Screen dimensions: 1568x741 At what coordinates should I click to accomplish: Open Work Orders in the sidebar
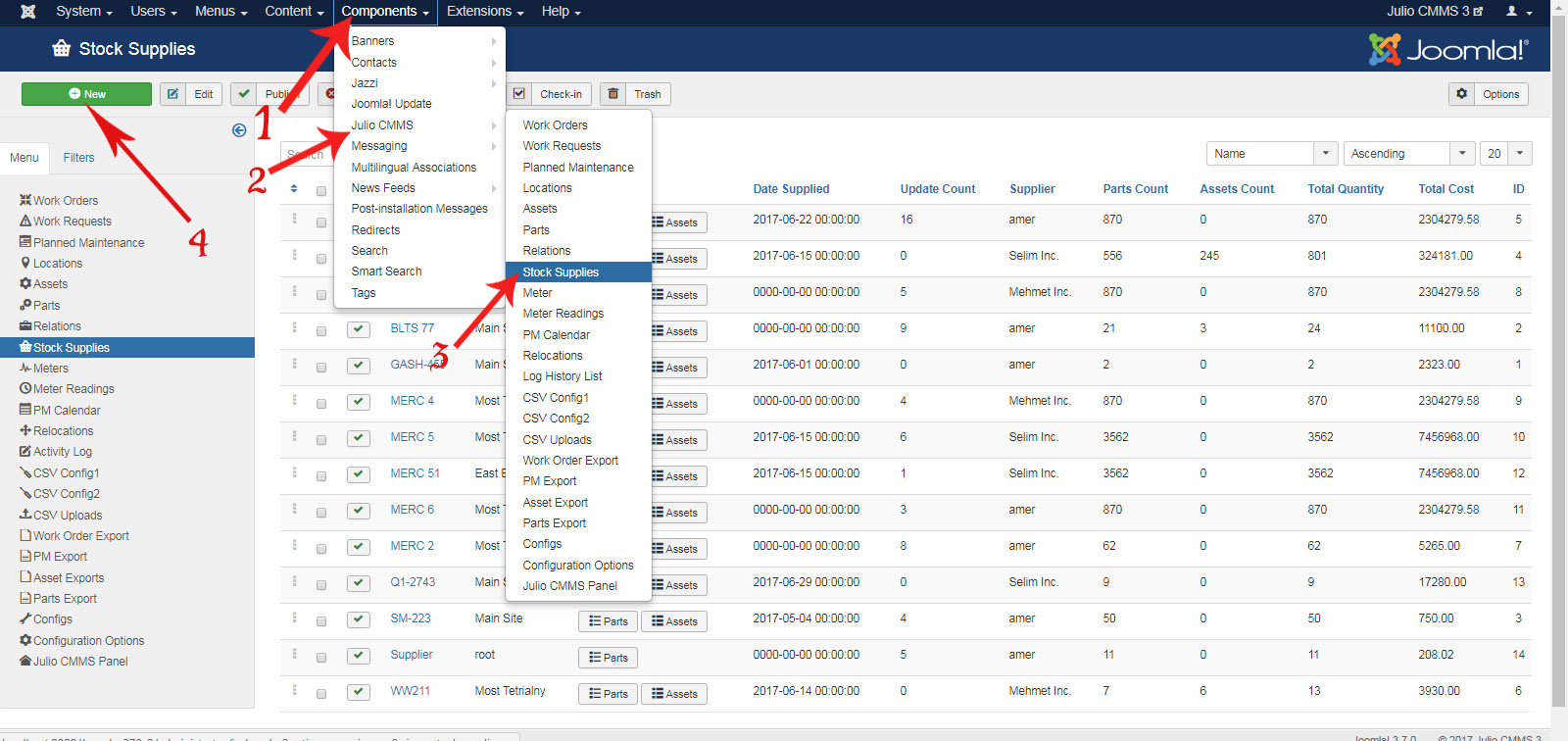(59, 200)
